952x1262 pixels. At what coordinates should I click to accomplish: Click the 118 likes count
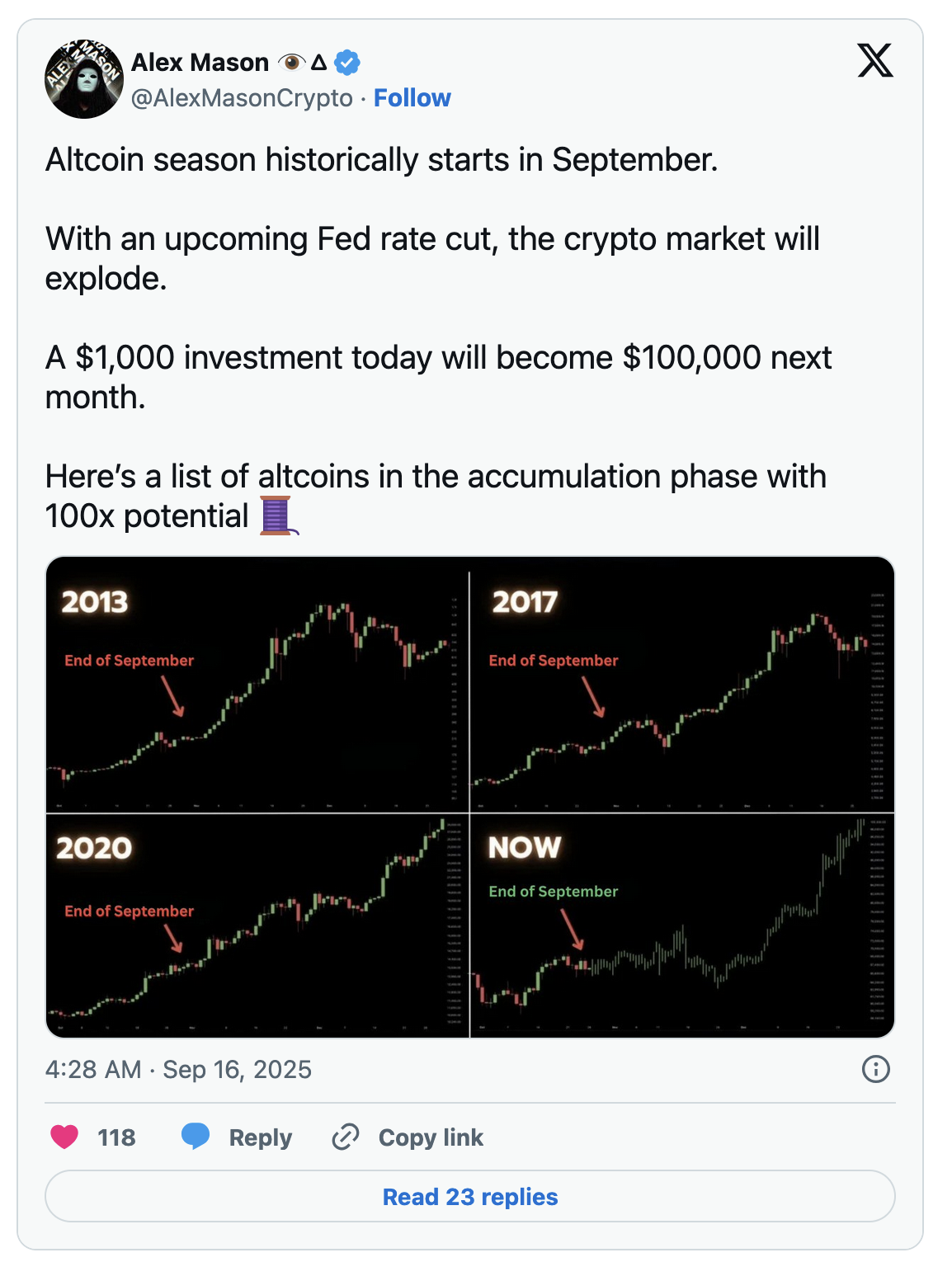[x=116, y=1137]
